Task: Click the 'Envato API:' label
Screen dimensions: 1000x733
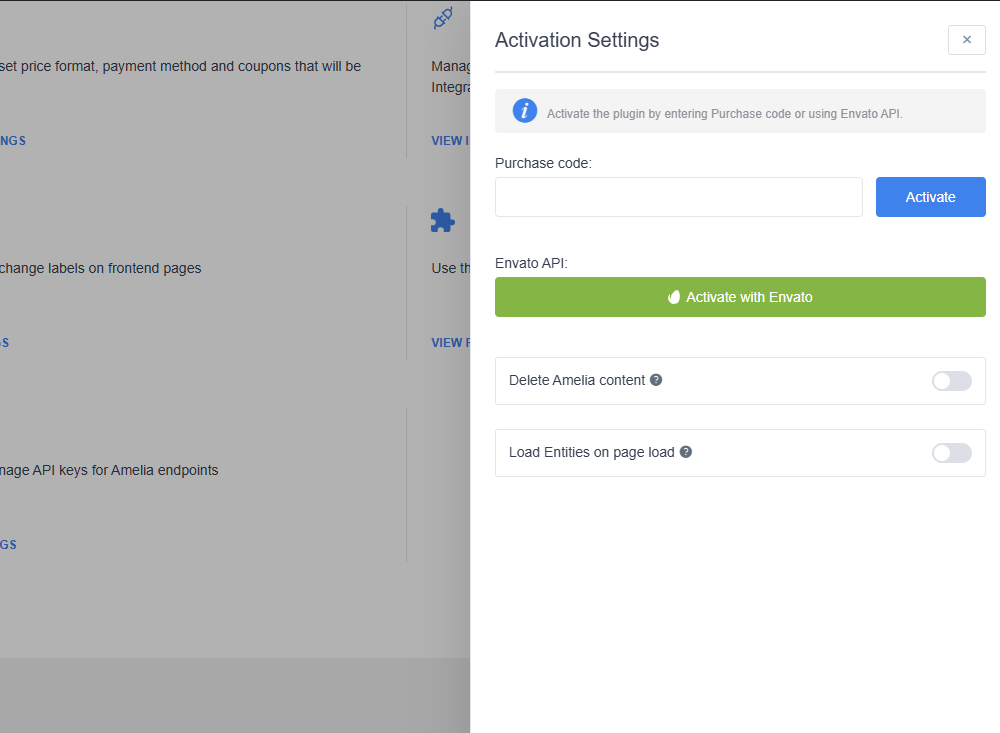Action: pos(531,263)
